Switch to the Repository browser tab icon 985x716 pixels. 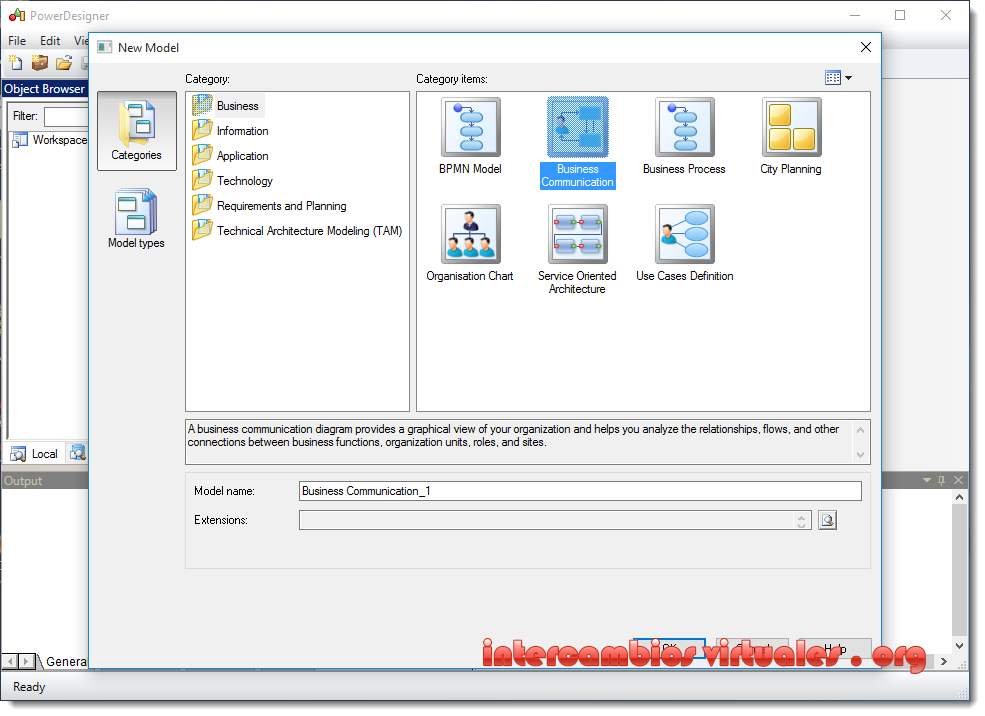click(77, 453)
